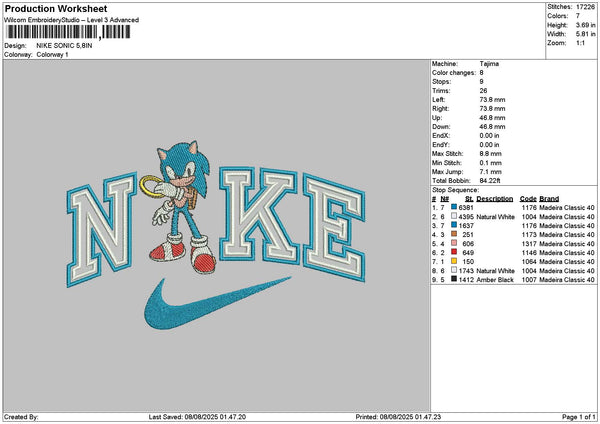Image resolution: width=600 pixels, height=424 pixels.
Task: Select the zoom value '1:1'
Action: tap(580, 43)
